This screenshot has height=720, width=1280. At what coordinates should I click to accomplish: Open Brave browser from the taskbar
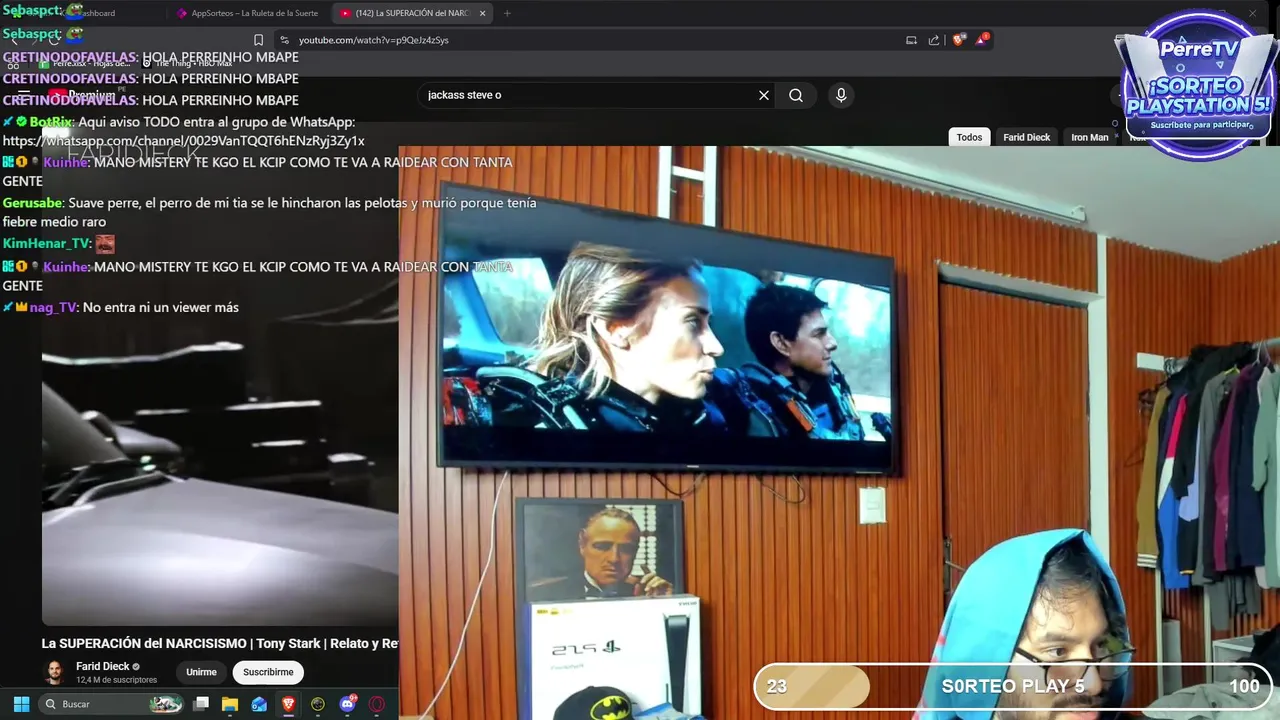(289, 704)
